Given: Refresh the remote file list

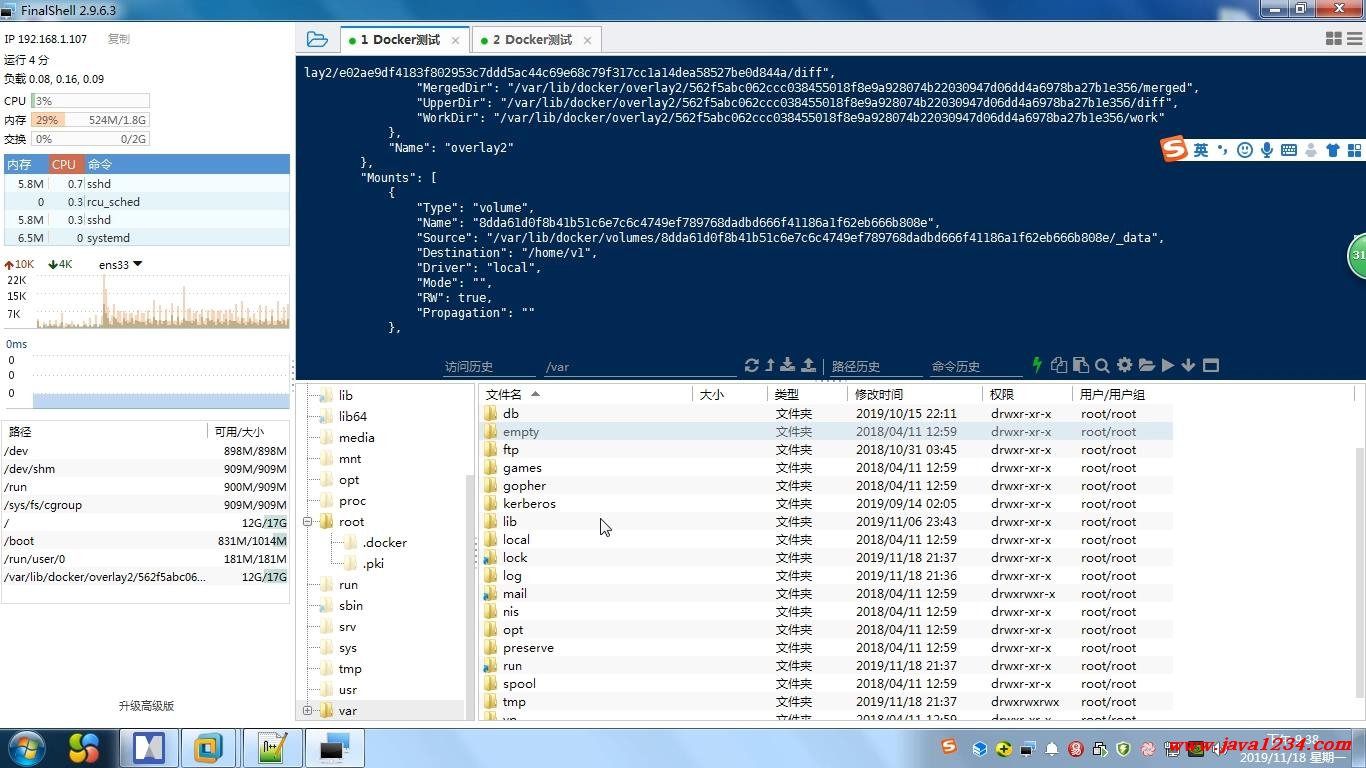Looking at the screenshot, I should [x=752, y=366].
